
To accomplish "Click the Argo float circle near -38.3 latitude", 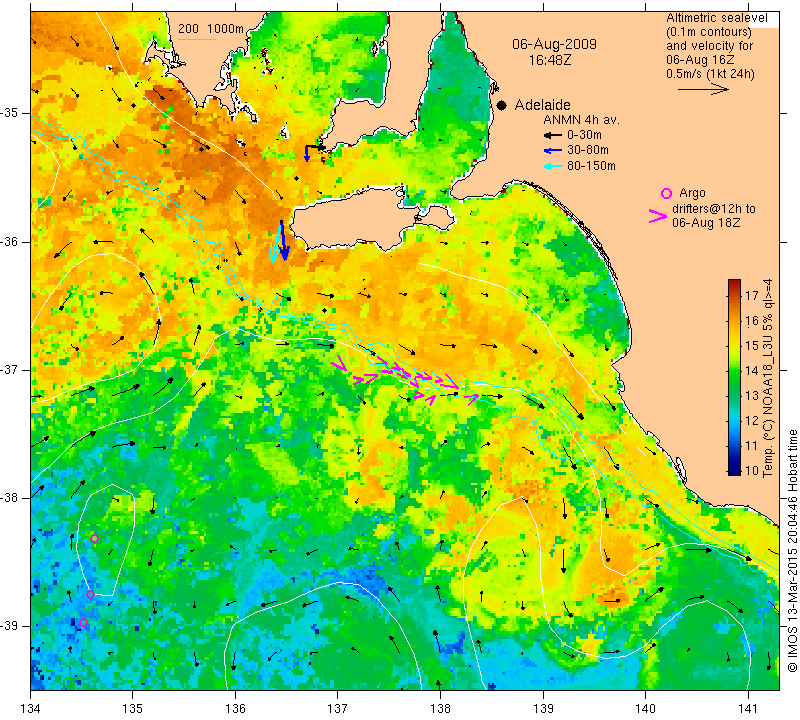I will click(x=94, y=538).
